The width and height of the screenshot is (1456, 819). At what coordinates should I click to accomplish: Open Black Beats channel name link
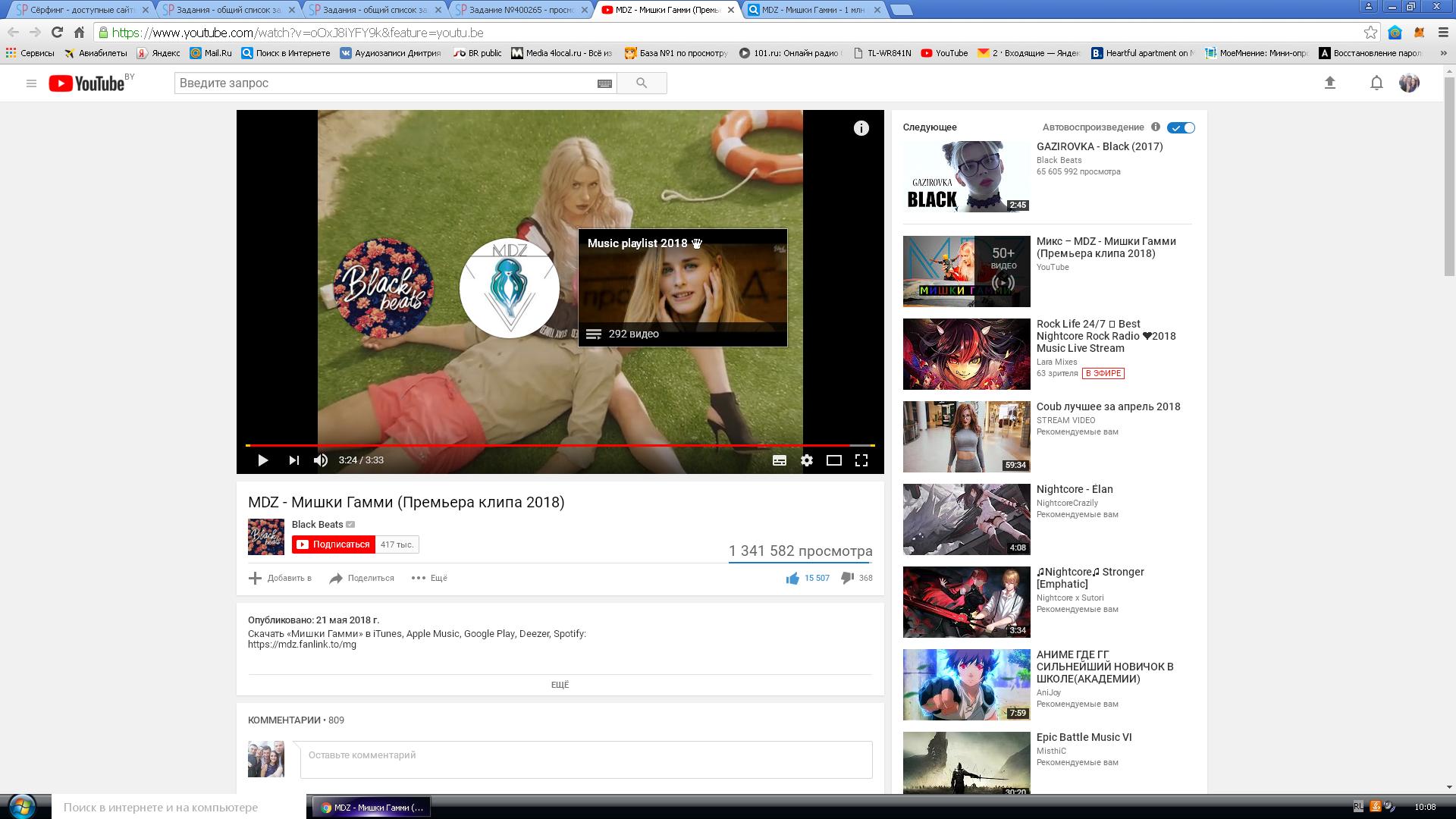[317, 524]
